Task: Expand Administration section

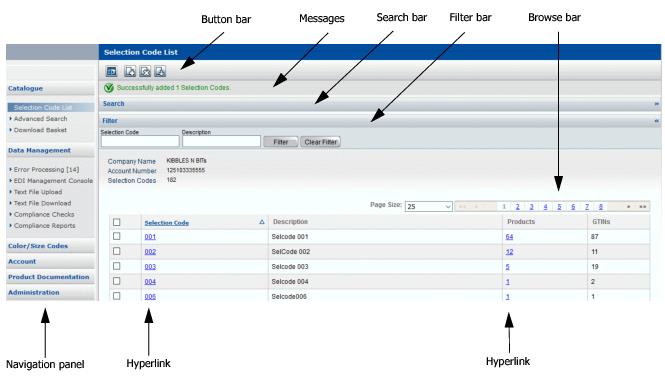Action: tap(34, 293)
